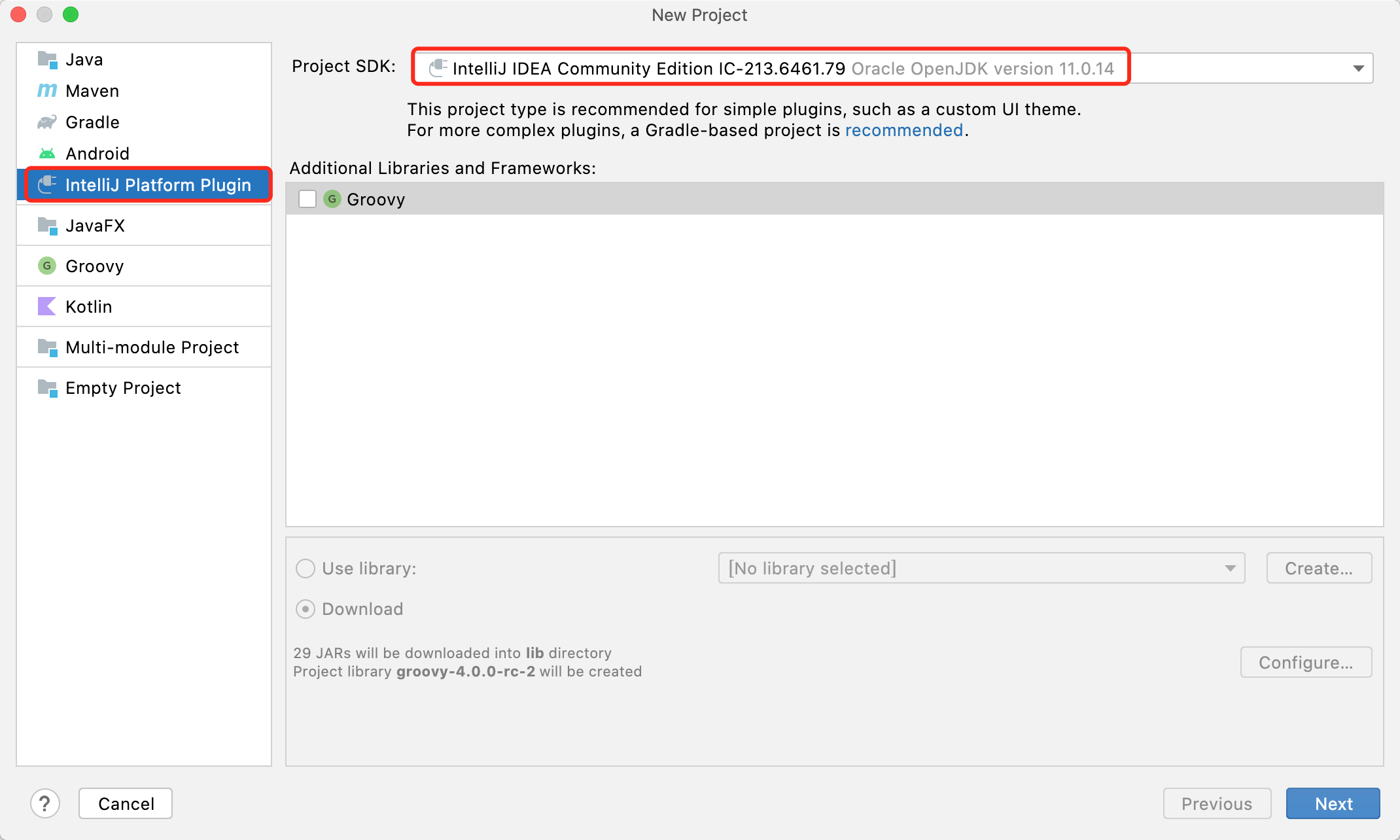
Task: Click the Maven 'm' icon
Action: click(x=47, y=90)
